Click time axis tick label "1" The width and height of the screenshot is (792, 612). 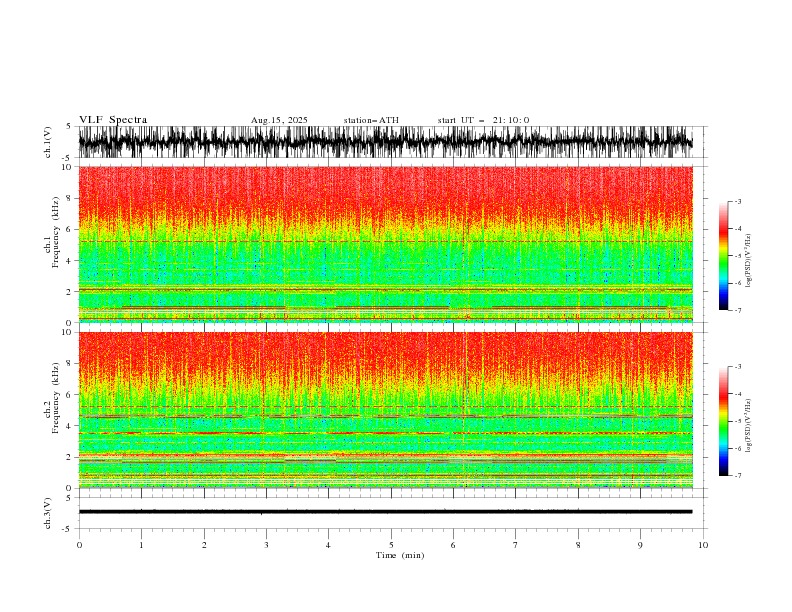(x=141, y=545)
